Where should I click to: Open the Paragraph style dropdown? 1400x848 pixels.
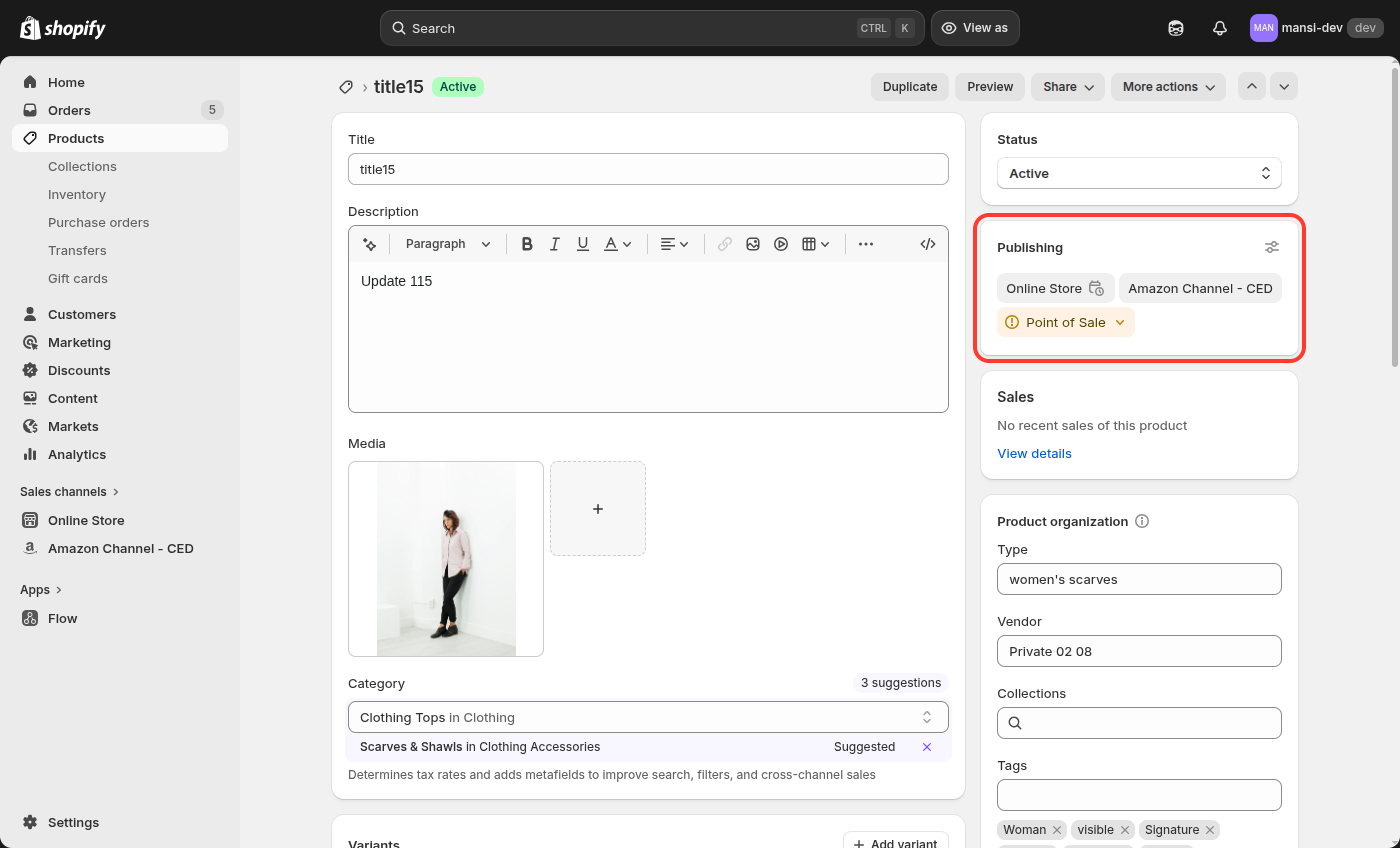coord(448,244)
